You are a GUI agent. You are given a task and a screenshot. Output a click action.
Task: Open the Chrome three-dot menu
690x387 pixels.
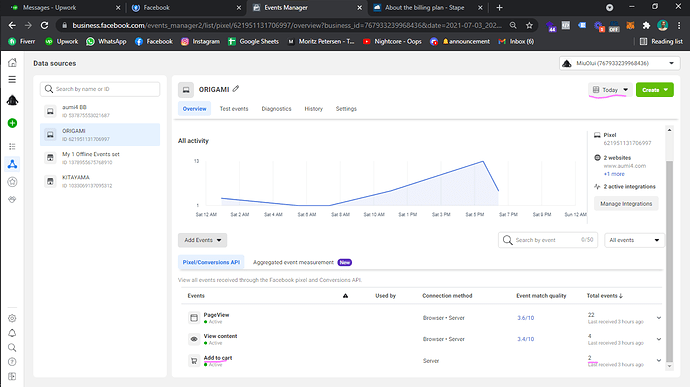point(679,26)
